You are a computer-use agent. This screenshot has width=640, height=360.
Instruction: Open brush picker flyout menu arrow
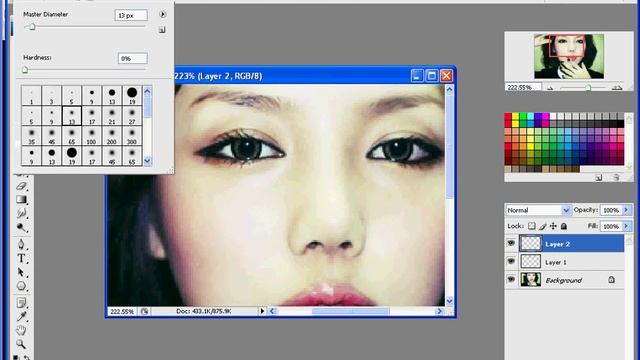(x=162, y=14)
